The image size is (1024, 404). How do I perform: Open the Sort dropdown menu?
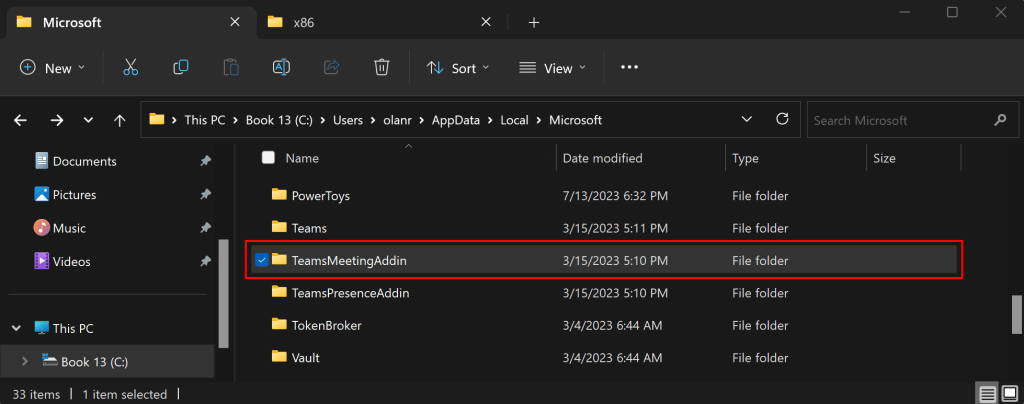coord(458,68)
